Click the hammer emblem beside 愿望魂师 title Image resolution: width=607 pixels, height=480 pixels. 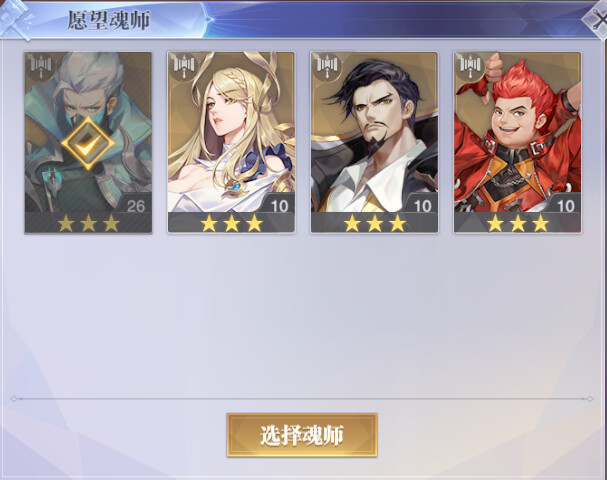tap(16, 19)
